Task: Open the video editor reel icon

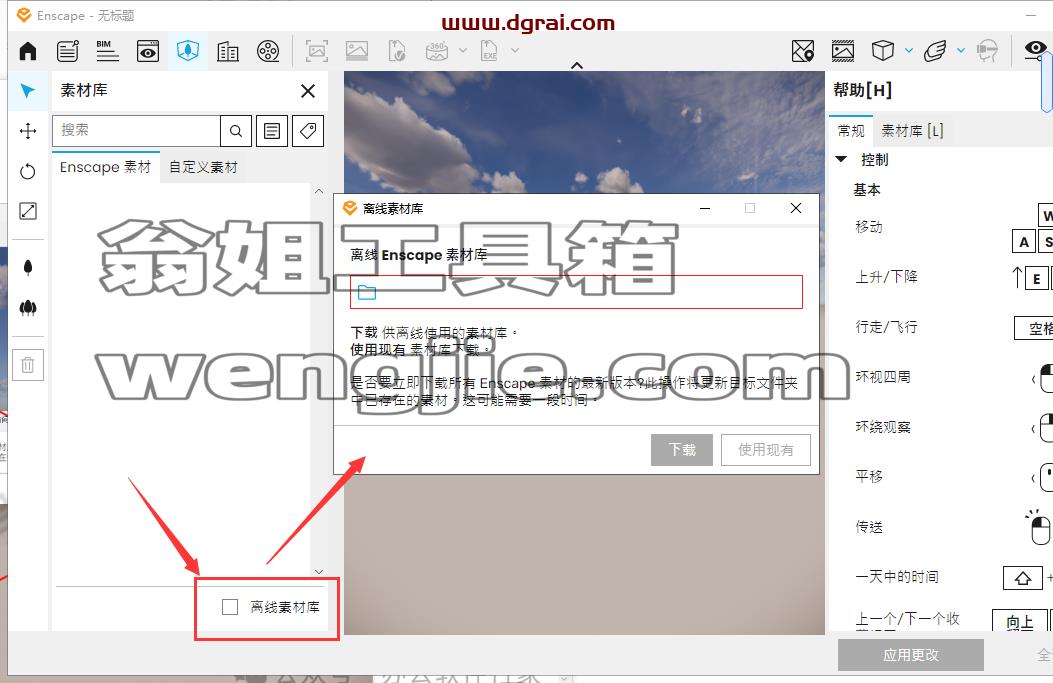Action: pos(268,51)
